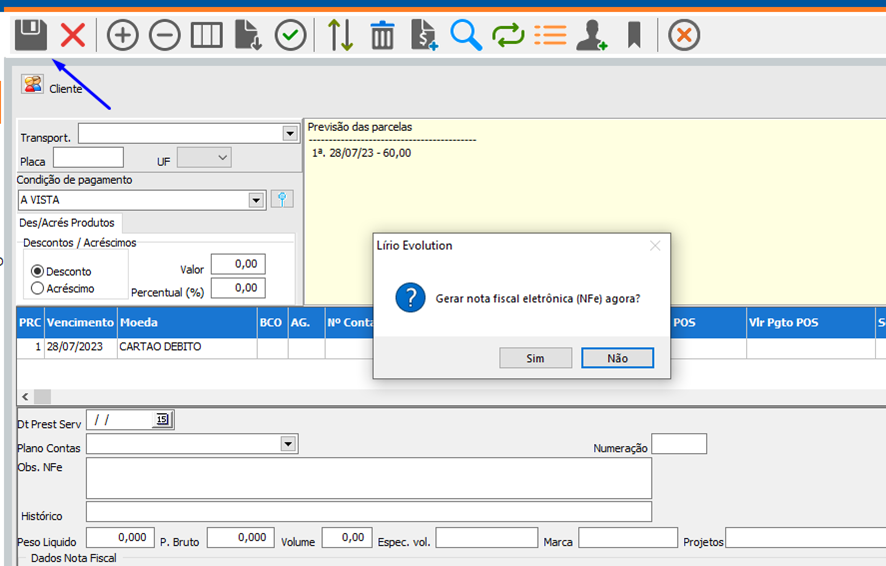Open the Cliente icon button
886x566 pixels.
pyautogui.click(x=32, y=85)
